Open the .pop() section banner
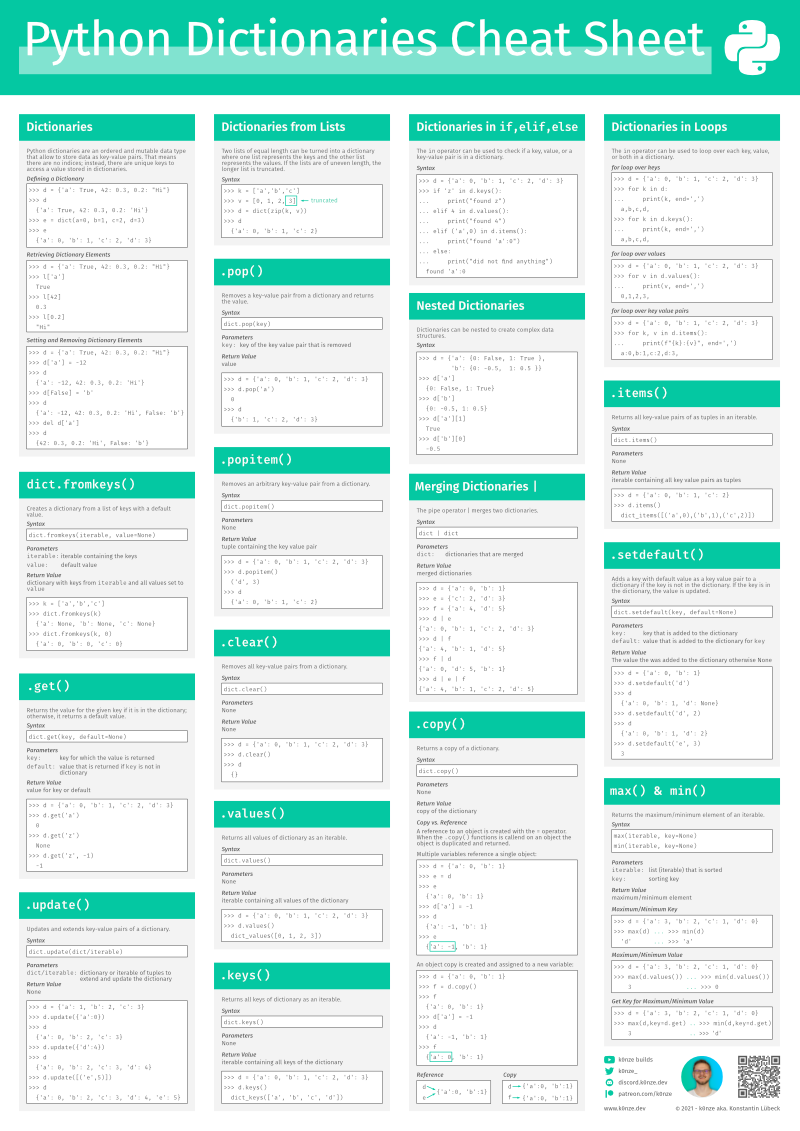This screenshot has height=1131, width=800. tap(302, 271)
